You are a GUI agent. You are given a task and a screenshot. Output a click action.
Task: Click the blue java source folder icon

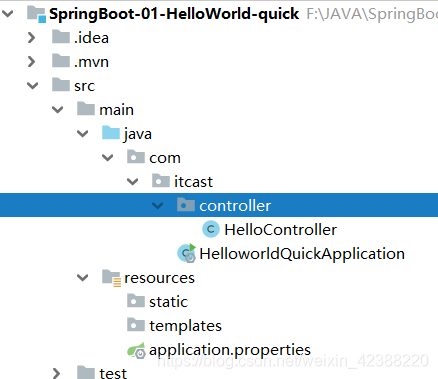point(111,133)
